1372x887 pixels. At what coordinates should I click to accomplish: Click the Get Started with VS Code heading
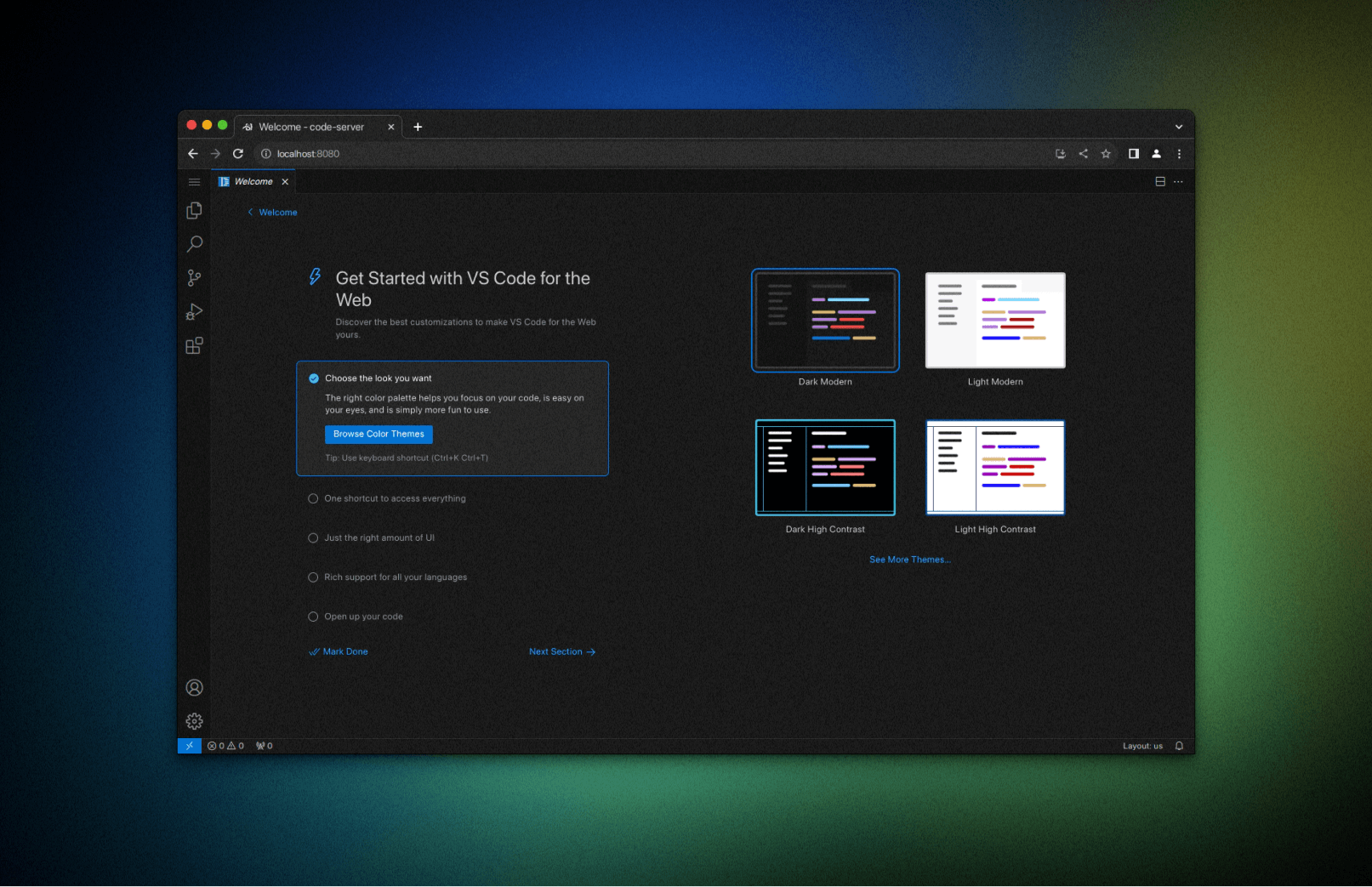point(463,289)
